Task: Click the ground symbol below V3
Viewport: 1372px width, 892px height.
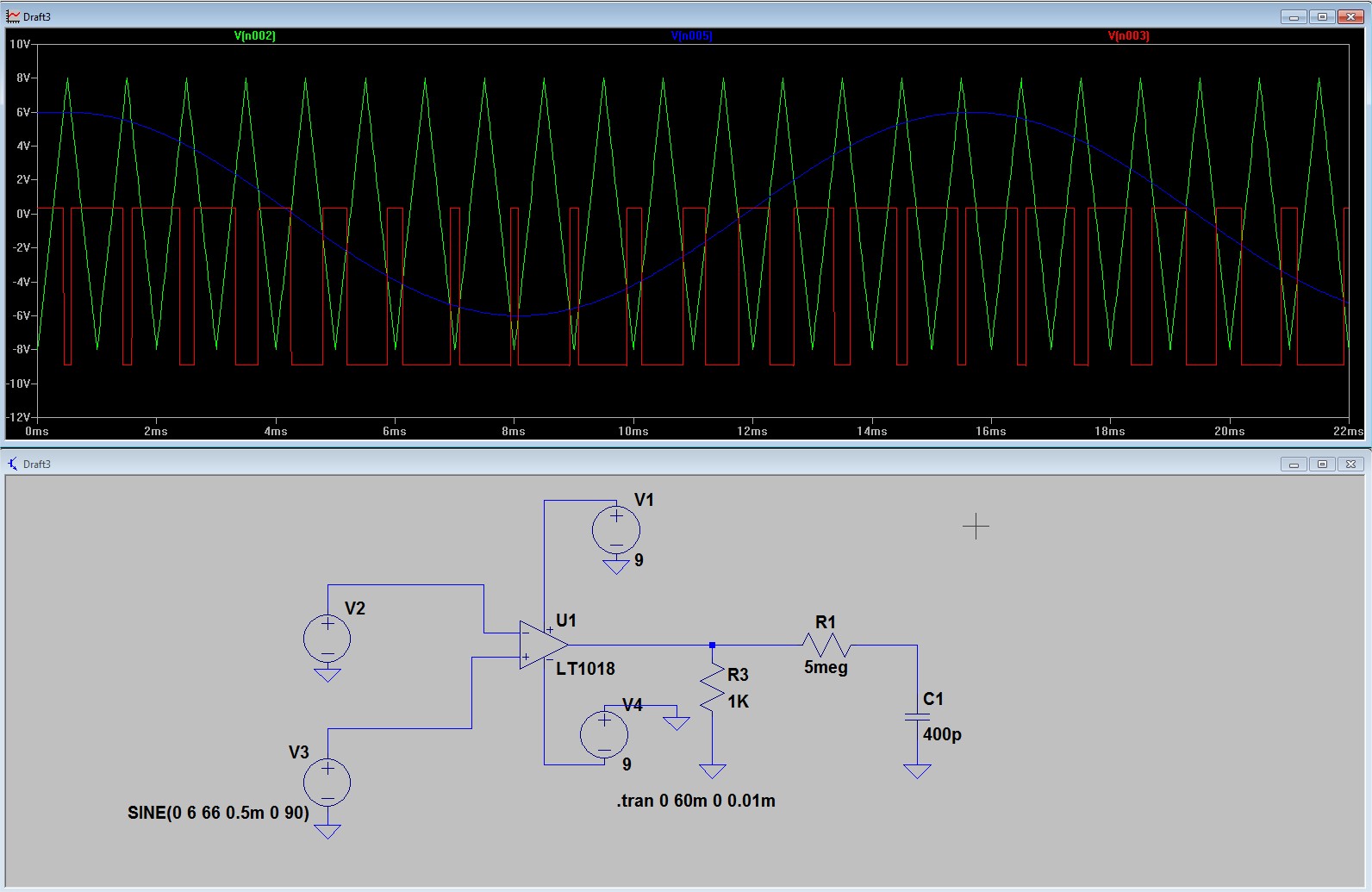Action: point(327,831)
